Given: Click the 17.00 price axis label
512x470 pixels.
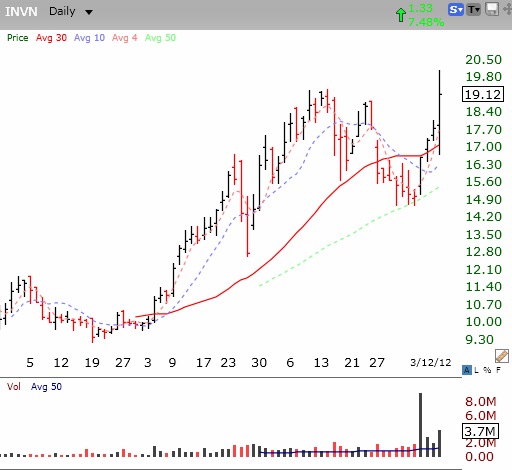Looking at the screenshot, I should (x=483, y=147).
